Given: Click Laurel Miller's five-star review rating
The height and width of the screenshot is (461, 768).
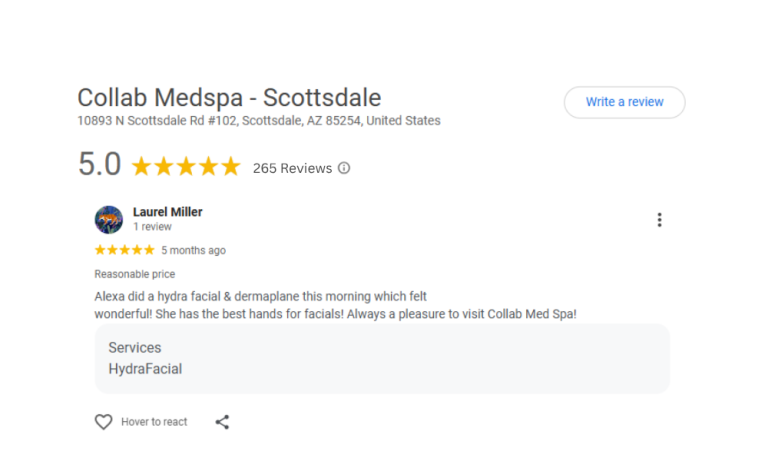Looking at the screenshot, I should click(x=124, y=250).
